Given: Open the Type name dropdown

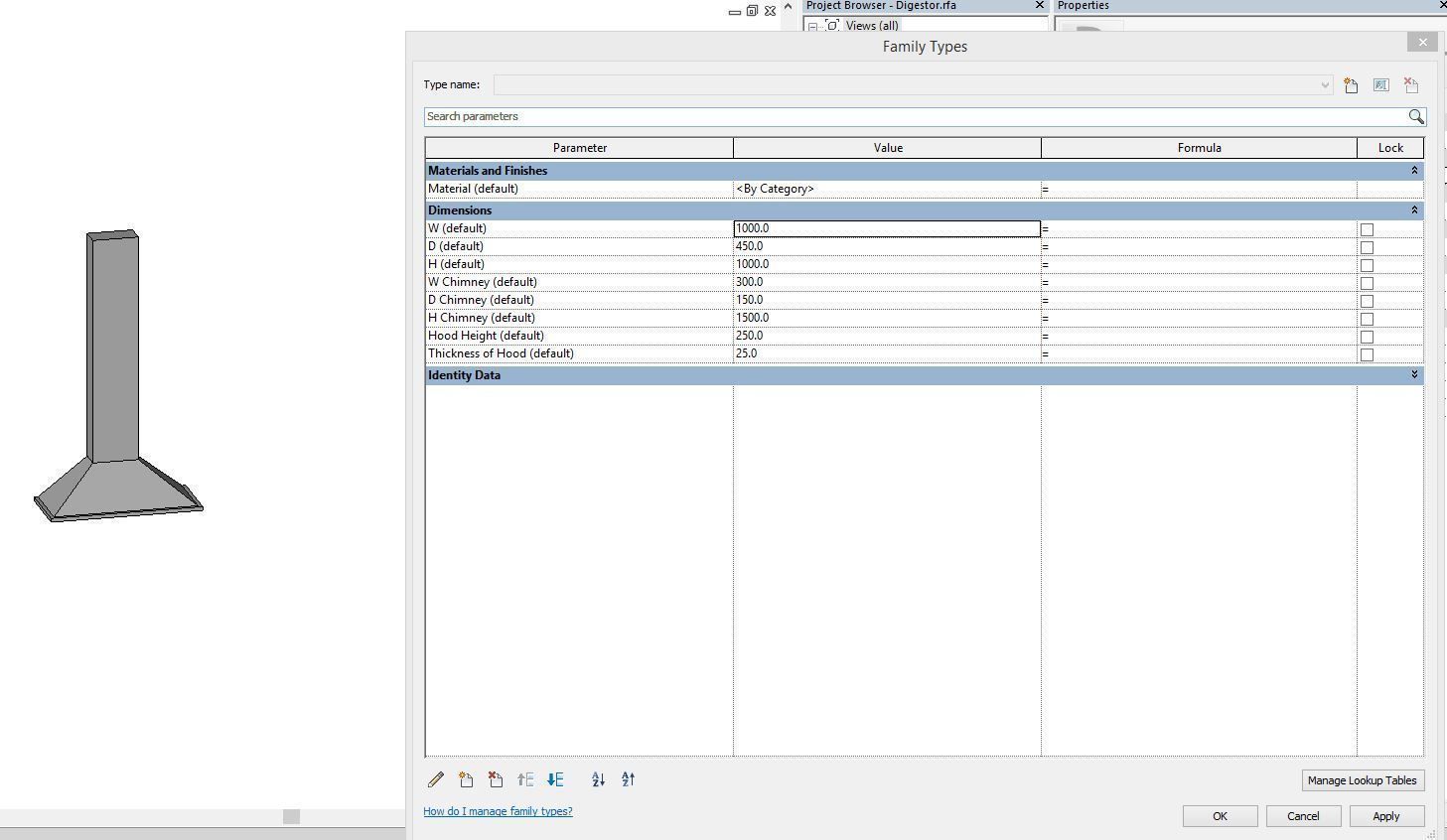Looking at the screenshot, I should point(1324,85).
